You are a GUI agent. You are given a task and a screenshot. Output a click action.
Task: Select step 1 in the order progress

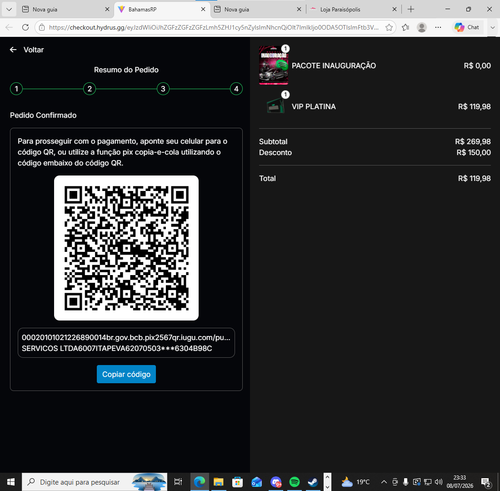tap(16, 89)
